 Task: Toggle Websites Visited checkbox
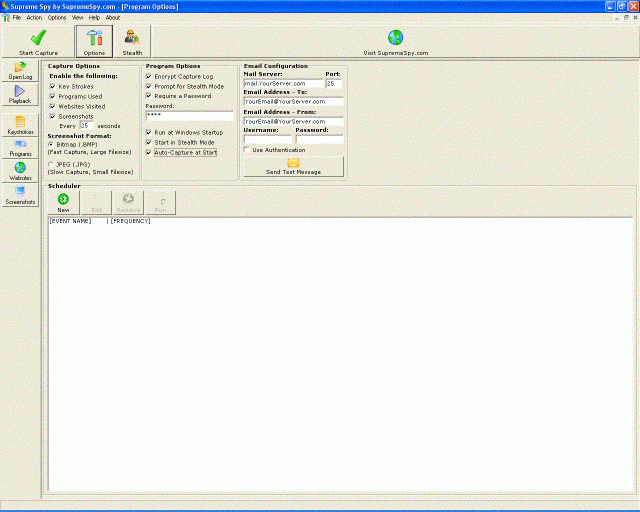[52, 106]
